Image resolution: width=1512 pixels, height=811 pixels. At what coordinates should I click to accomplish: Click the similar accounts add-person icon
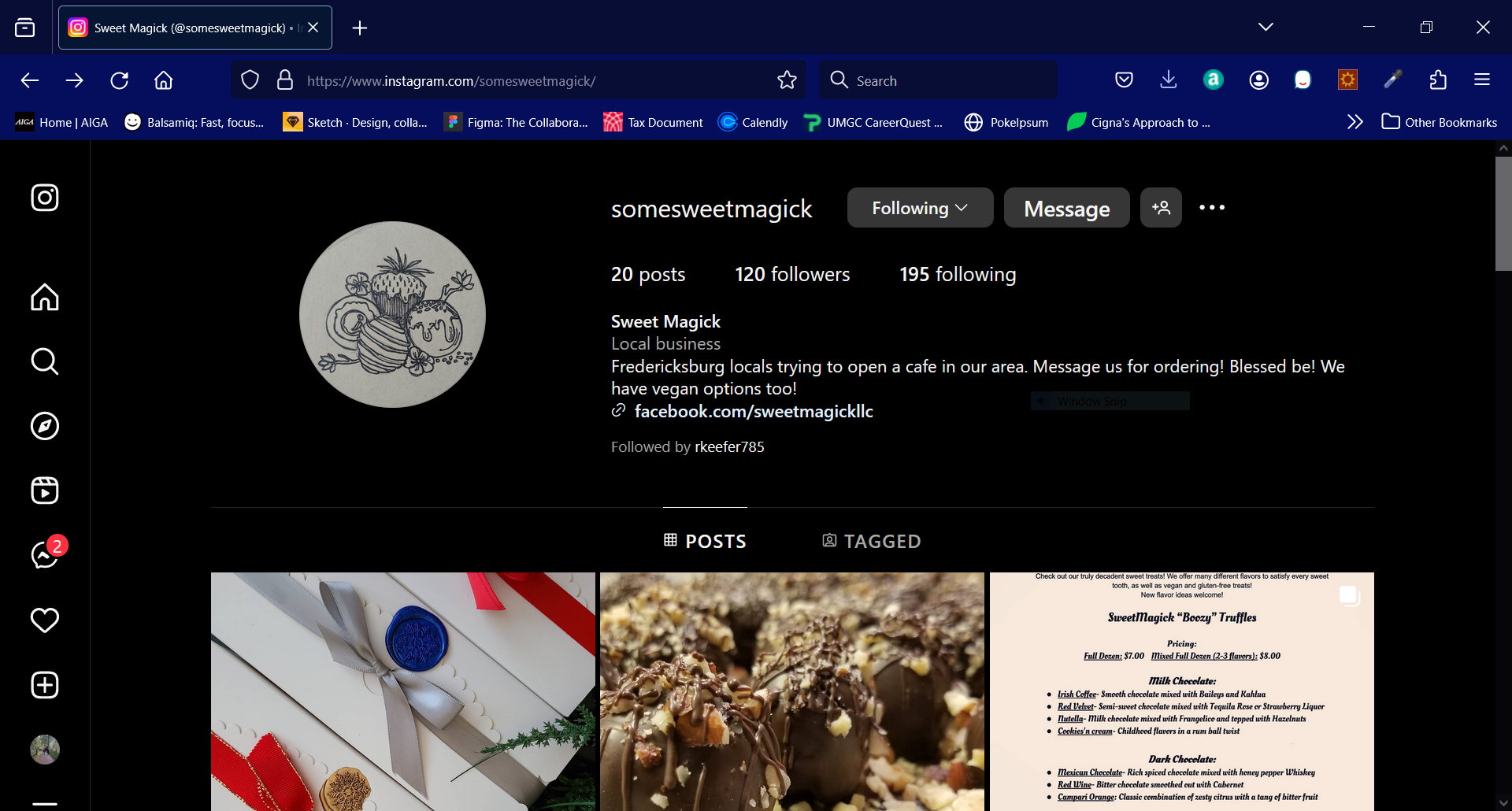click(x=1161, y=208)
